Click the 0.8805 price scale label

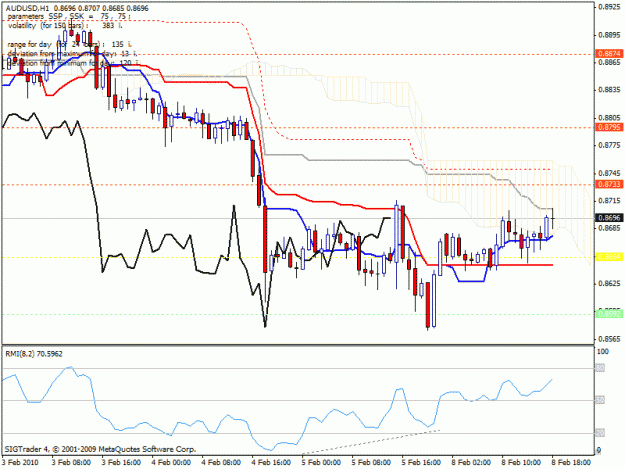click(609, 118)
